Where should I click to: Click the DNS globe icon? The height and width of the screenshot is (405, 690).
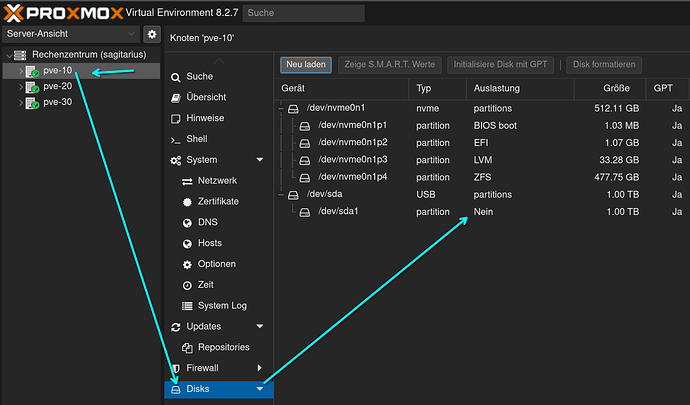tap(187, 223)
